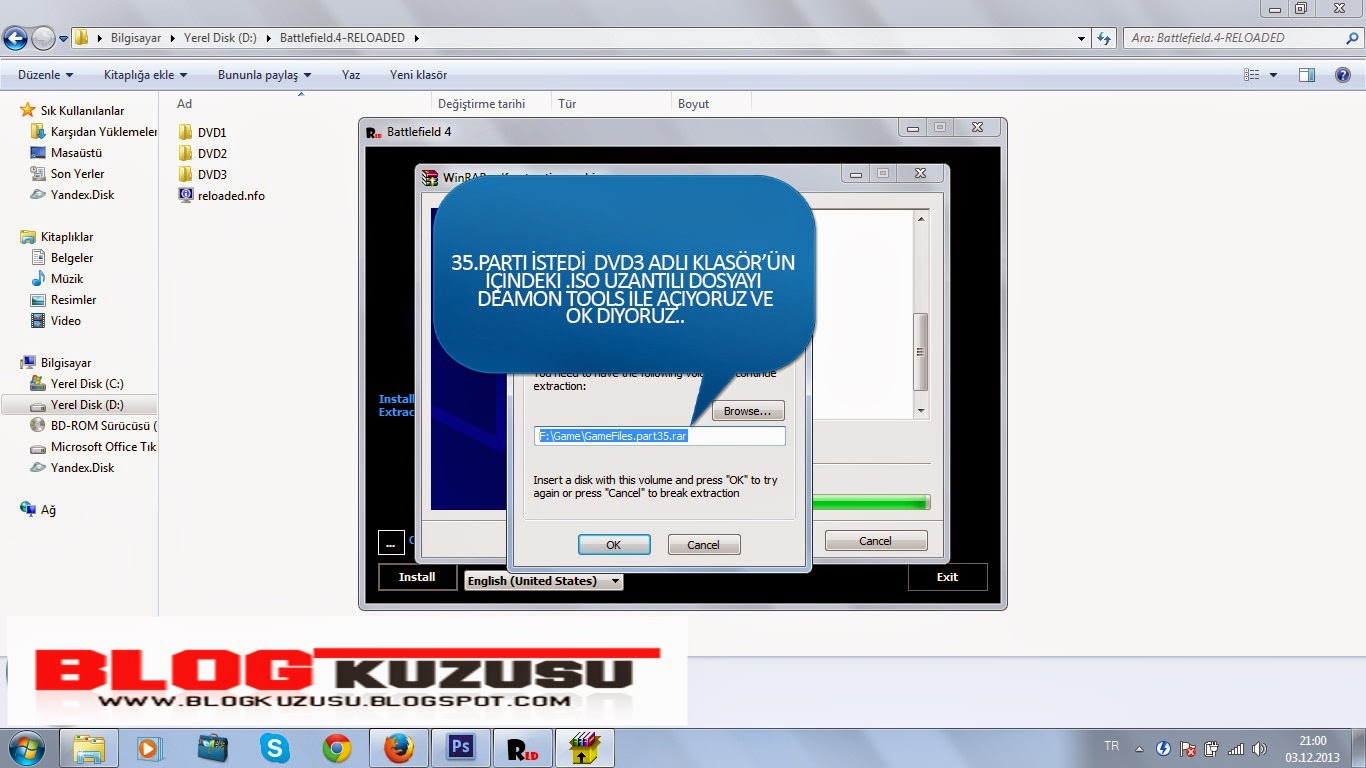Go back using Explorer's Back arrow
The image size is (1366, 768).
15,39
